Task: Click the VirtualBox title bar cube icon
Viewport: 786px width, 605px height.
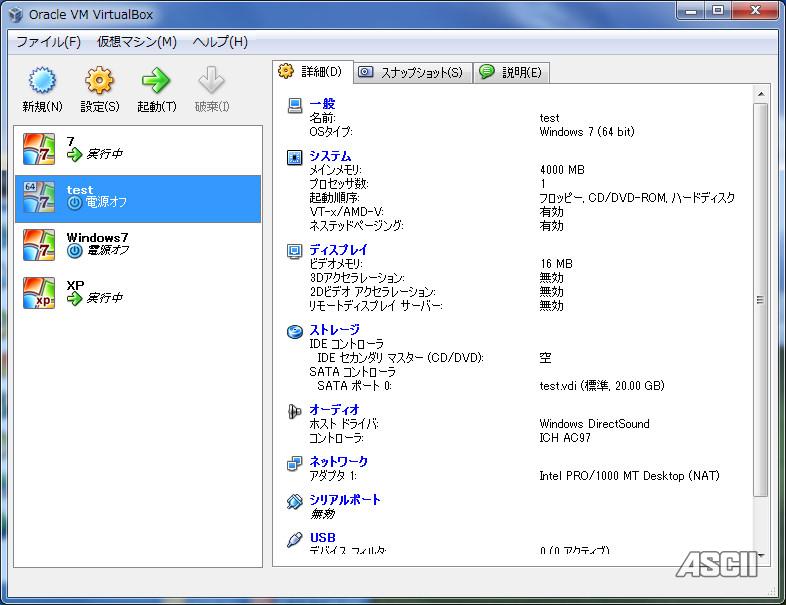Action: [16, 15]
